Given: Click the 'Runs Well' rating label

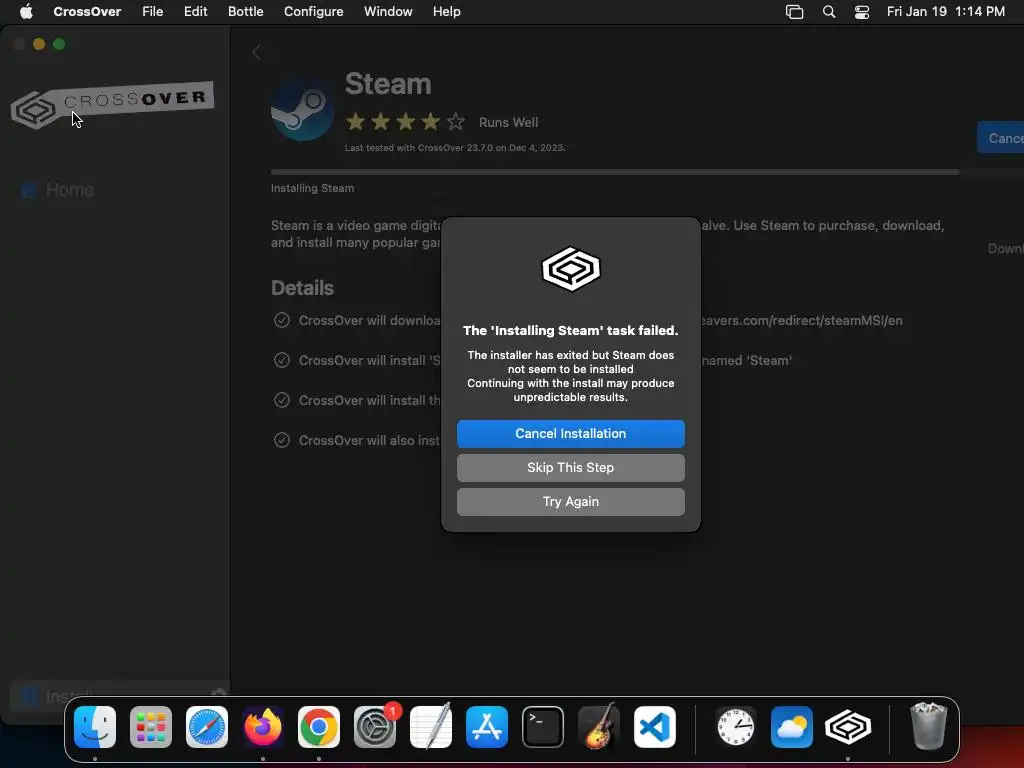Looking at the screenshot, I should click(509, 122).
